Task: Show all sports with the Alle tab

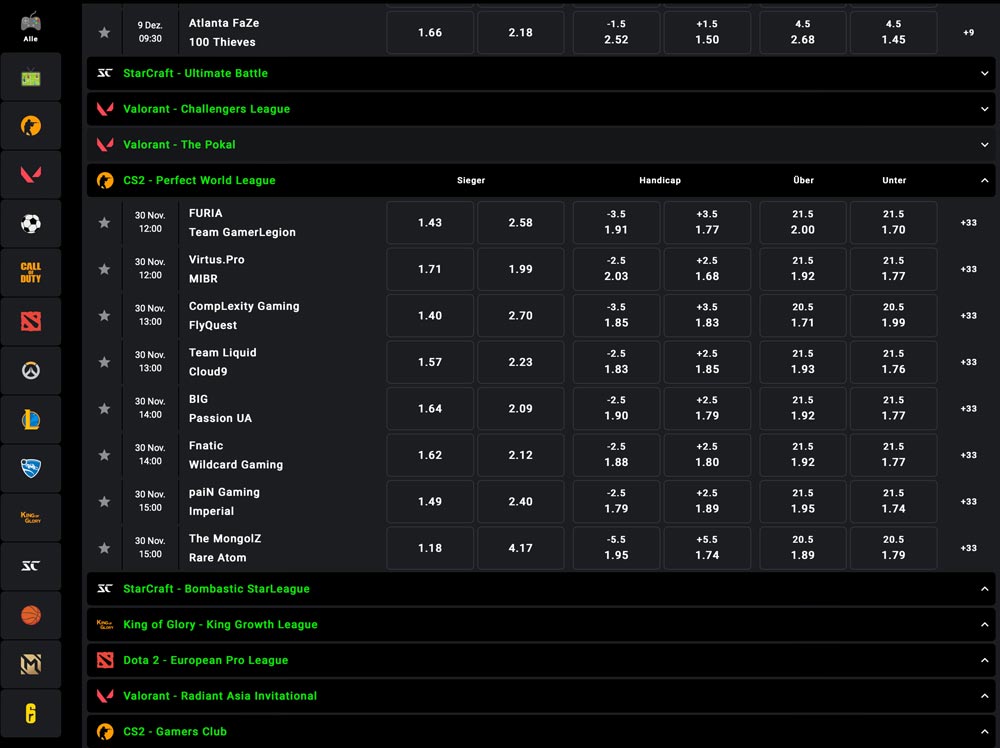Action: [x=30, y=25]
